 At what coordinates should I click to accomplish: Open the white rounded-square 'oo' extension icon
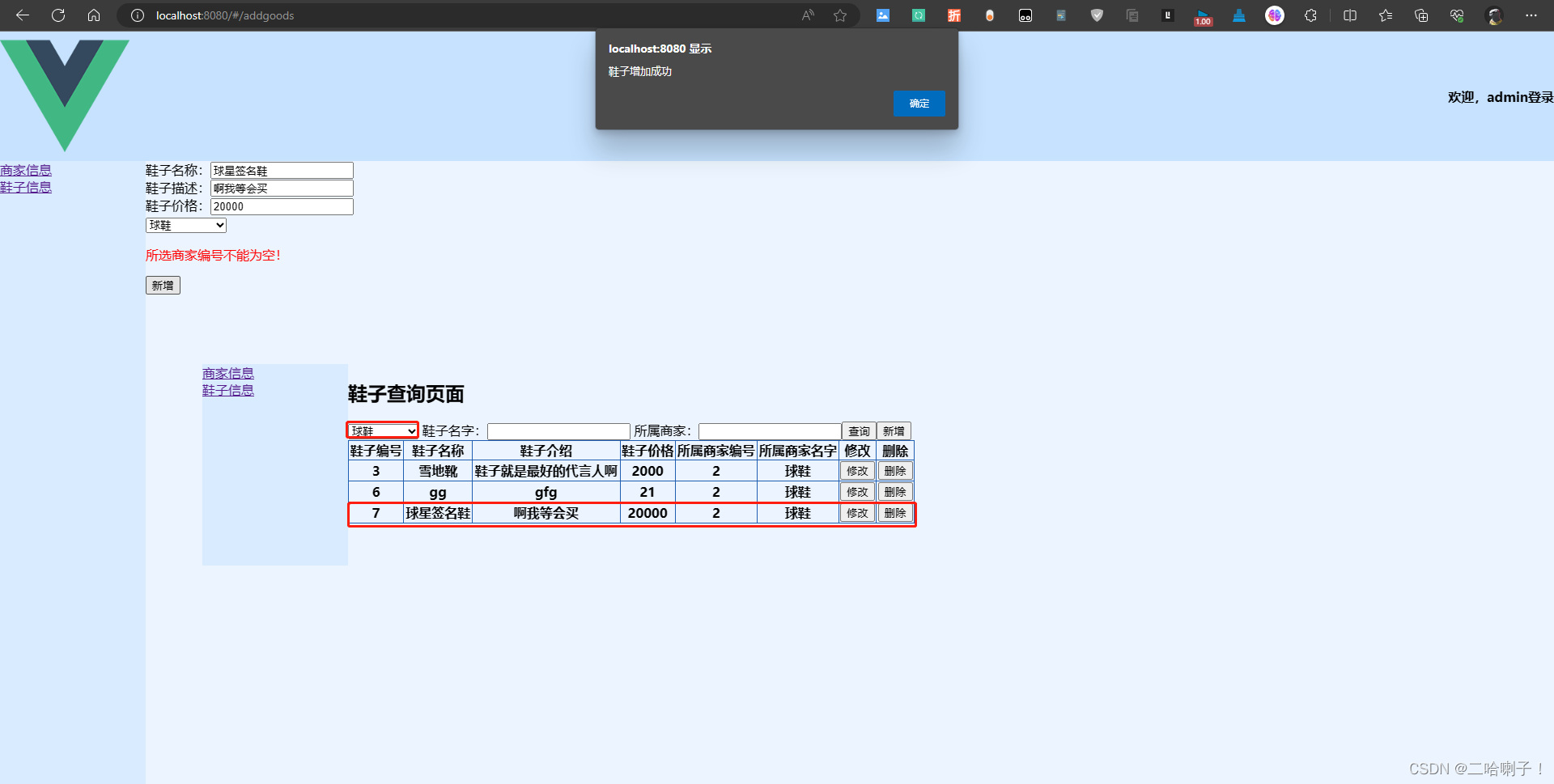click(x=1025, y=15)
